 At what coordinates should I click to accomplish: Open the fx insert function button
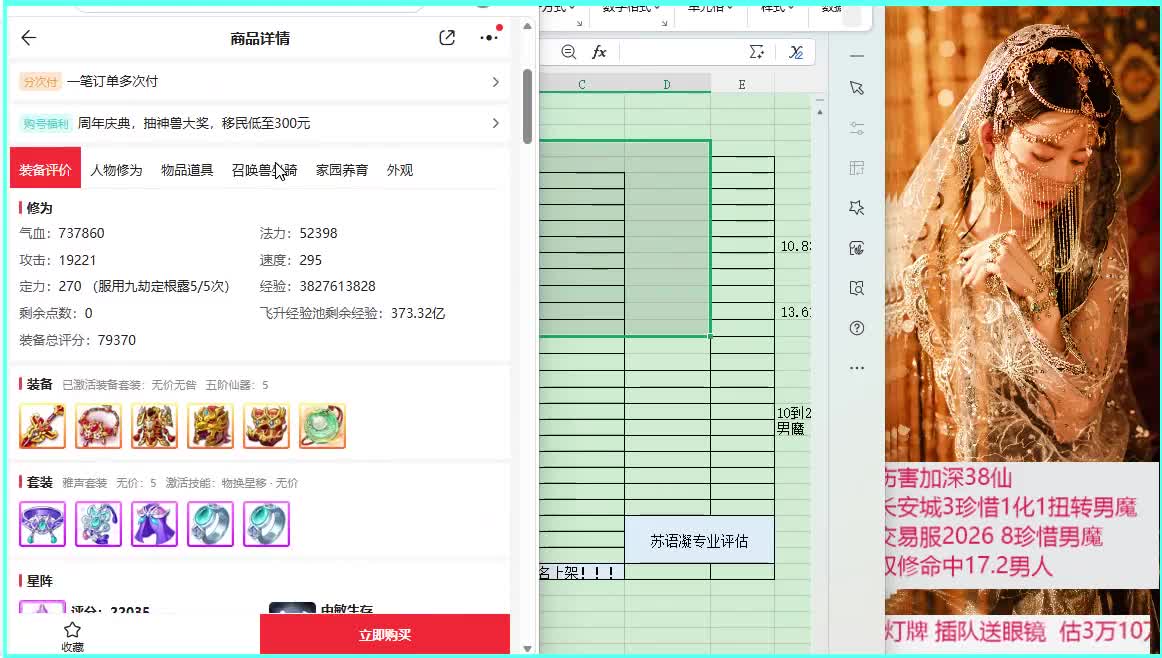pos(599,52)
